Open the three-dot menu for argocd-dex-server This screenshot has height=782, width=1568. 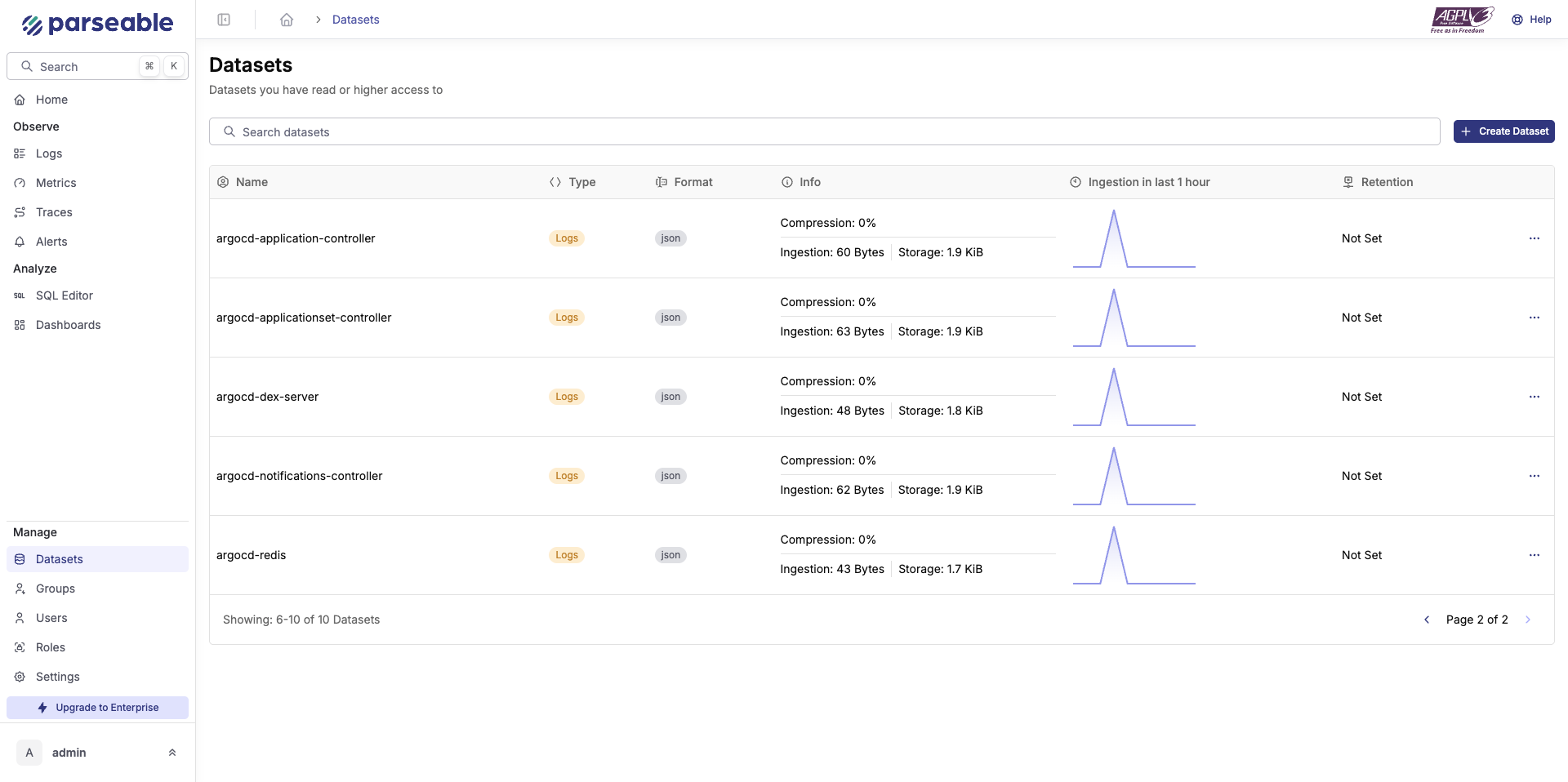coord(1534,397)
